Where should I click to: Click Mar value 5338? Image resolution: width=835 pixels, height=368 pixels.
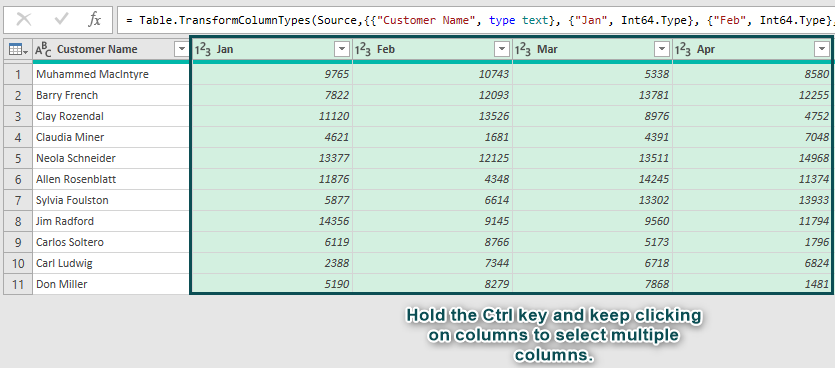[x=592, y=75]
